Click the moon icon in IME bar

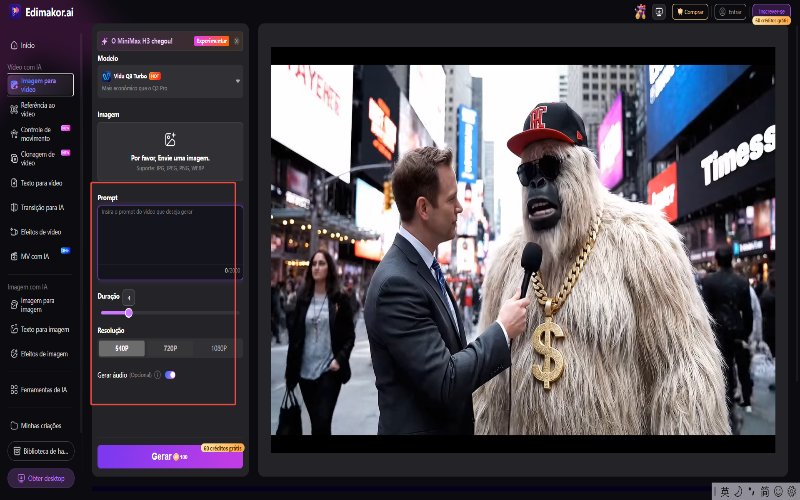point(738,492)
